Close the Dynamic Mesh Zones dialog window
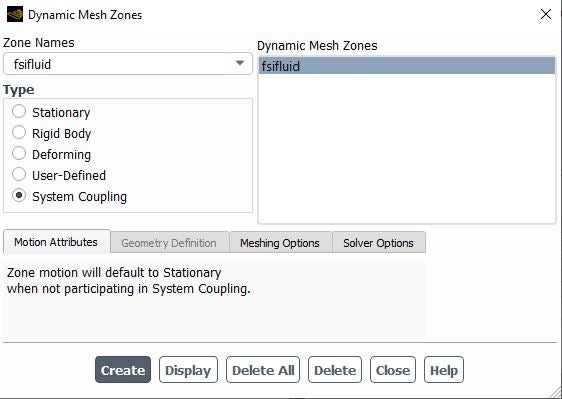Screen dimensions: 562x399 click(x=546, y=14)
